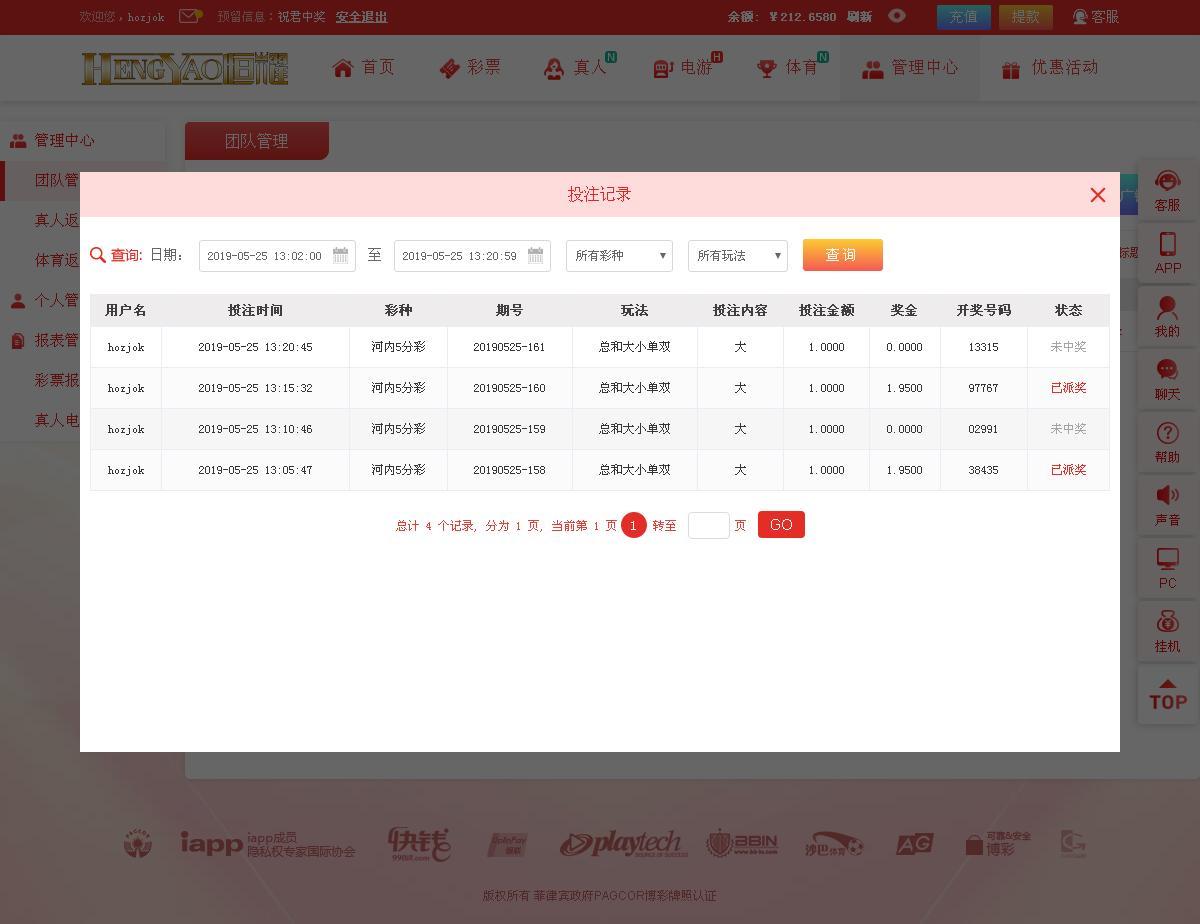
Task: Open 我的 profile in sidebar
Action: click(1167, 317)
